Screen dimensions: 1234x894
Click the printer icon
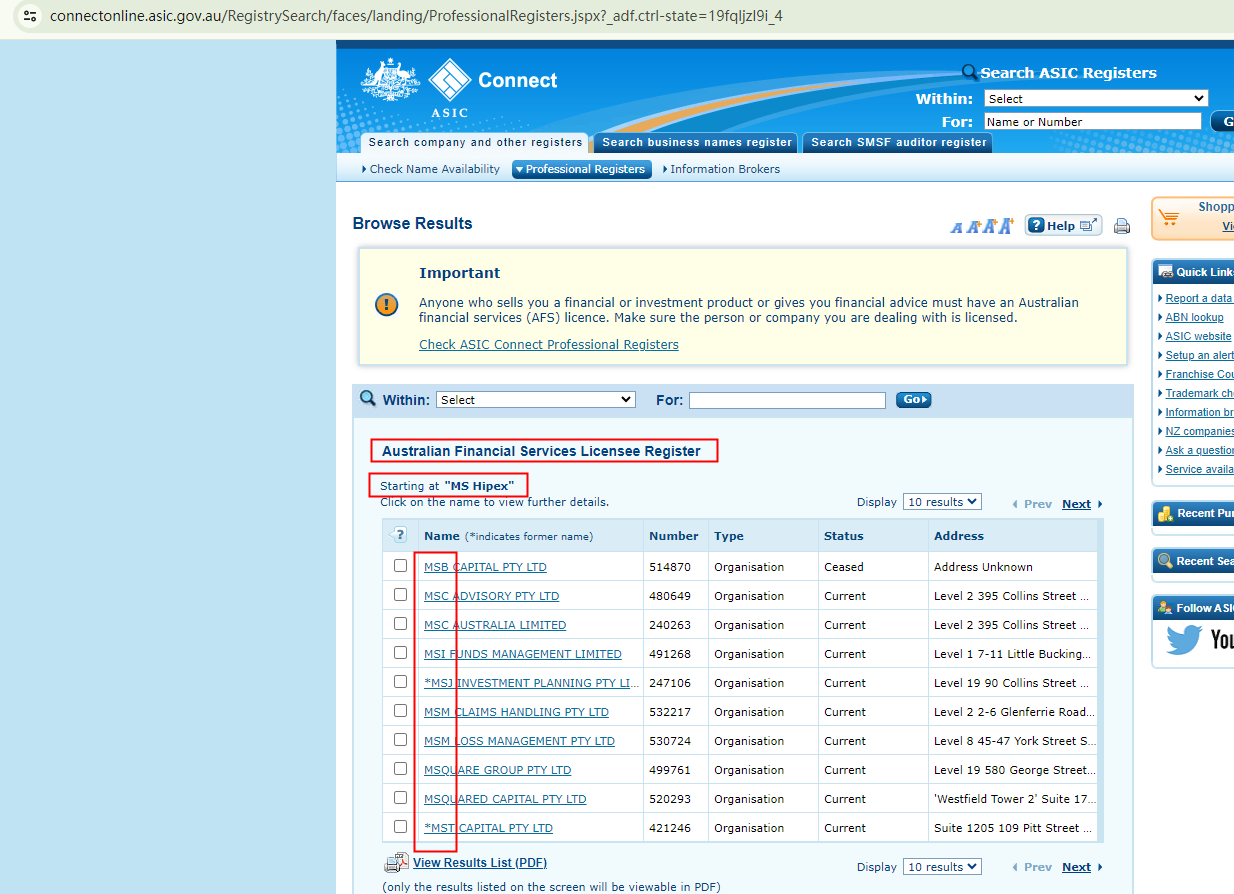[1122, 226]
